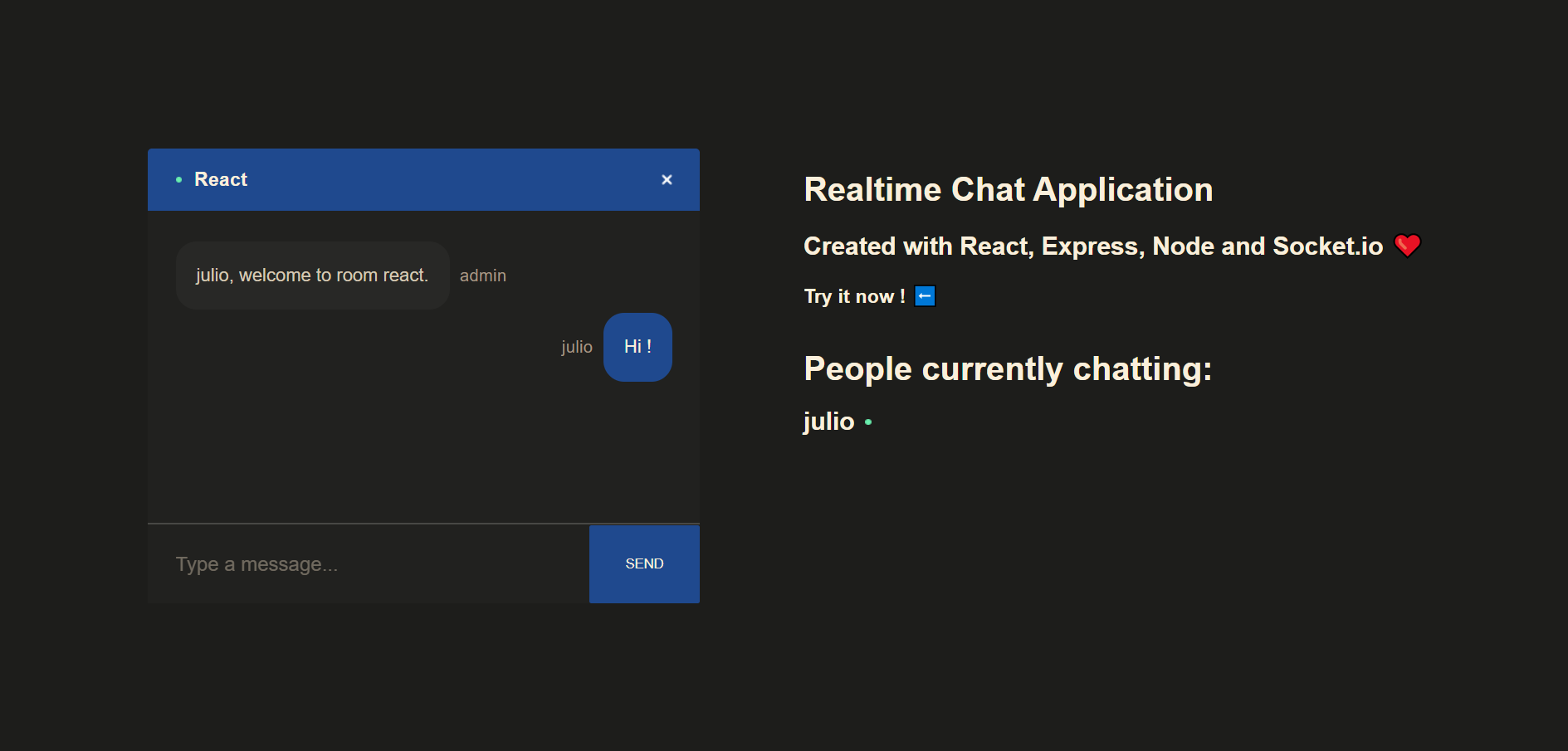Send the message with SEND button
1568x751 pixels.
click(x=644, y=564)
